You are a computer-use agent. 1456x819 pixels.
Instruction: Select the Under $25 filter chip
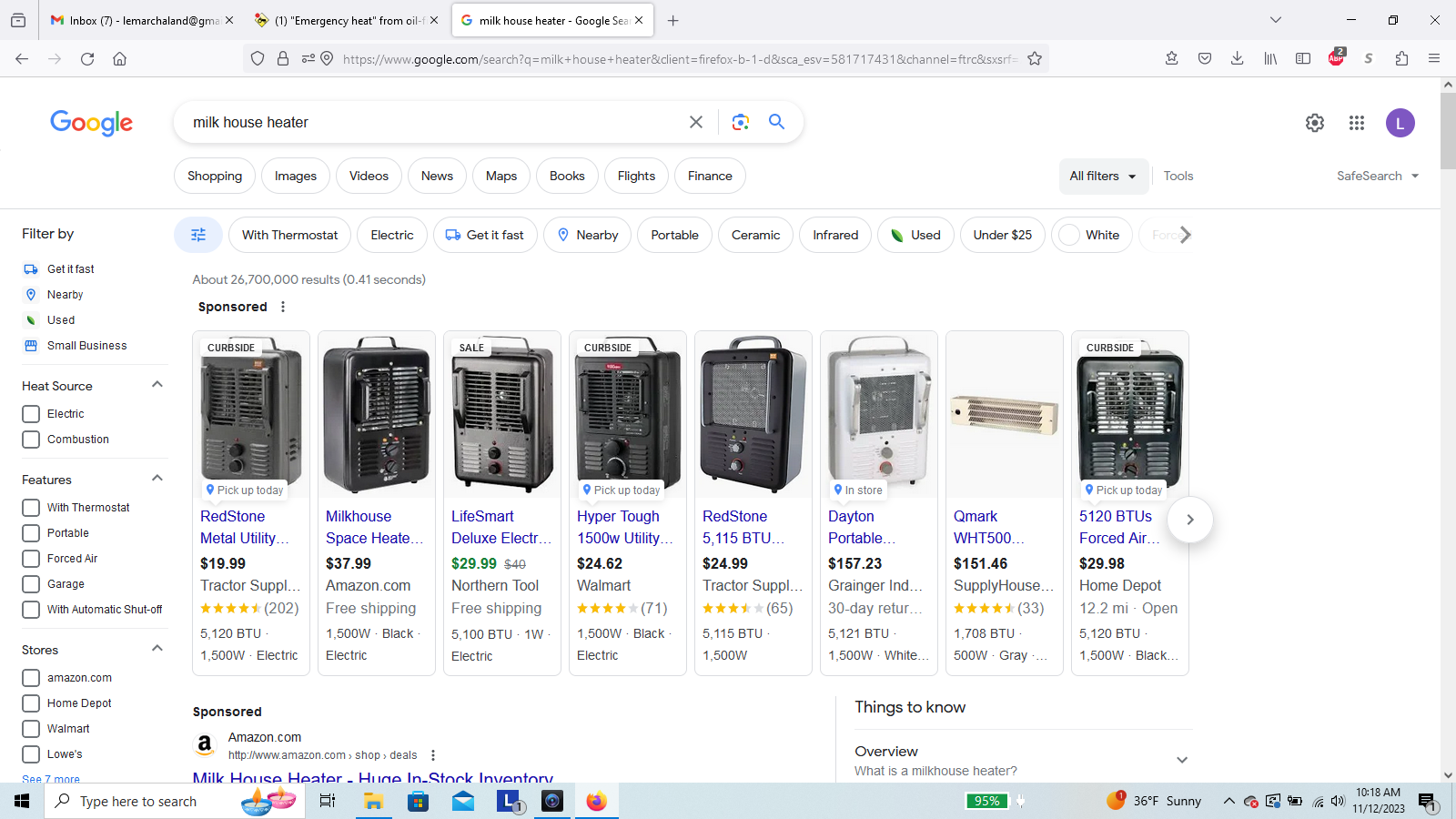coord(1002,235)
